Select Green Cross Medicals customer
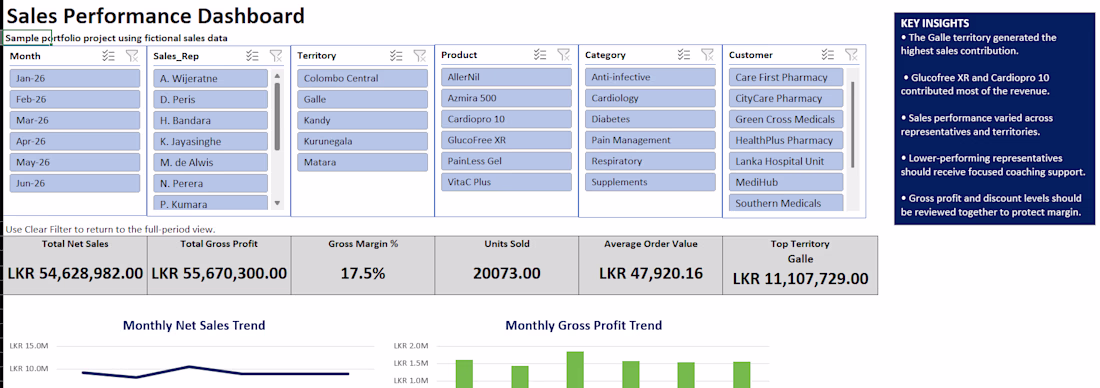 (x=786, y=119)
